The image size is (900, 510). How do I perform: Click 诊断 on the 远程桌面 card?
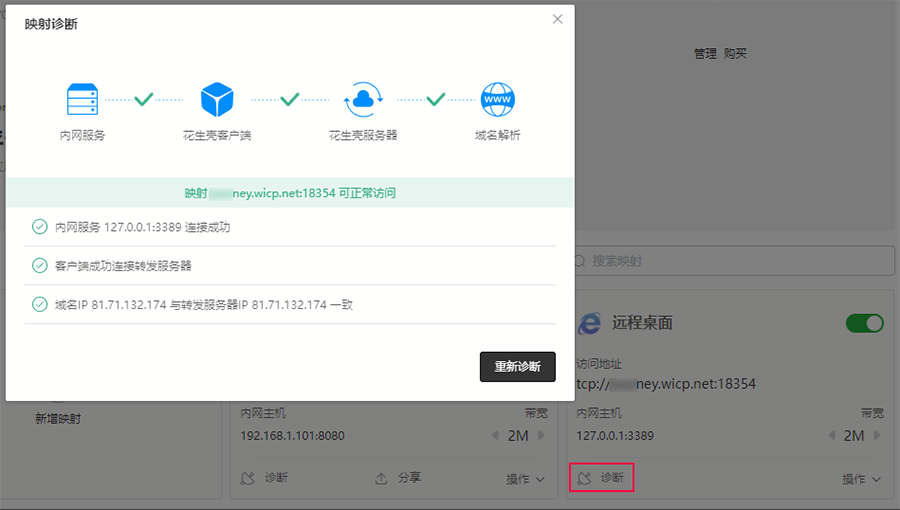click(602, 477)
